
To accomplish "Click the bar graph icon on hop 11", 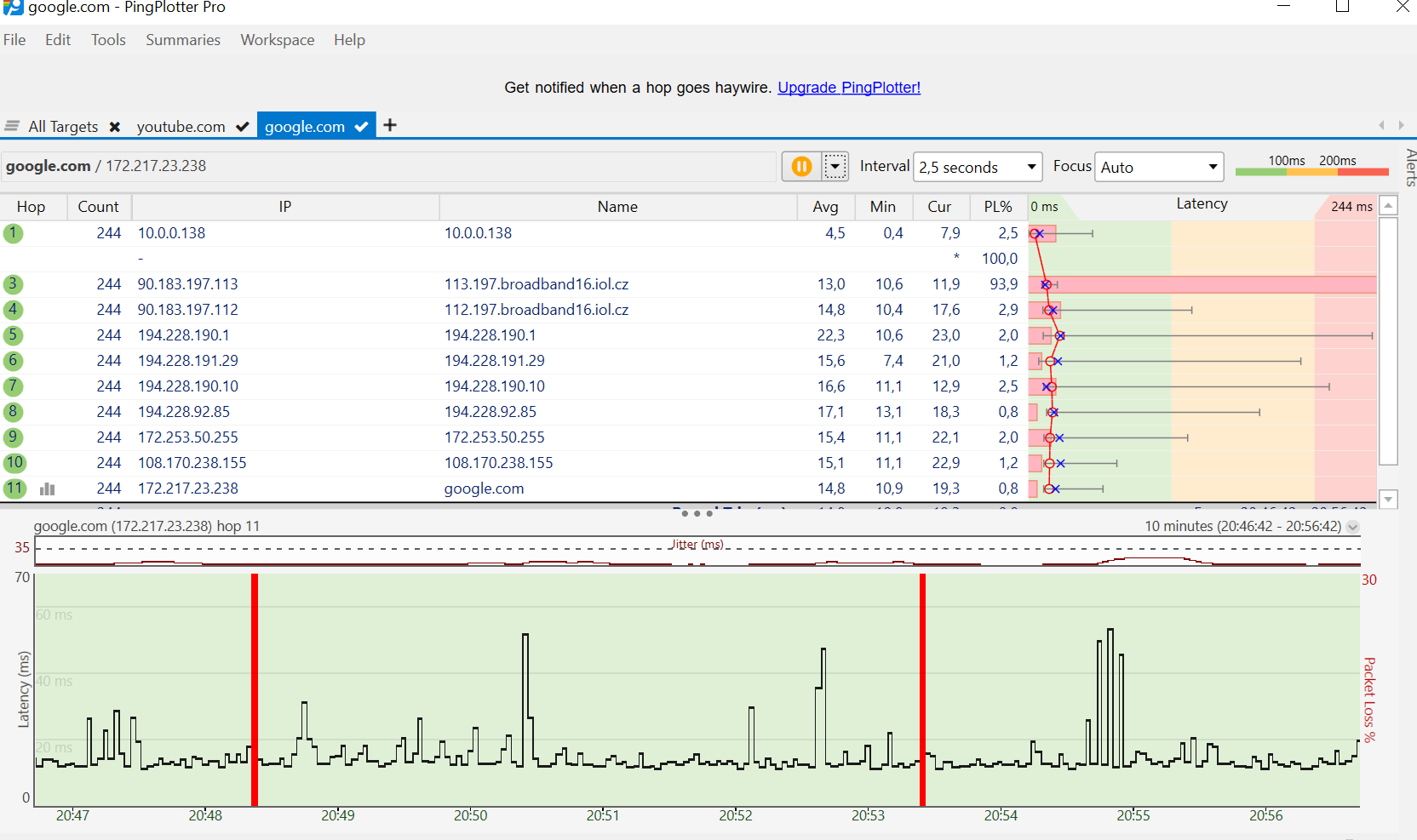I will pyautogui.click(x=48, y=489).
